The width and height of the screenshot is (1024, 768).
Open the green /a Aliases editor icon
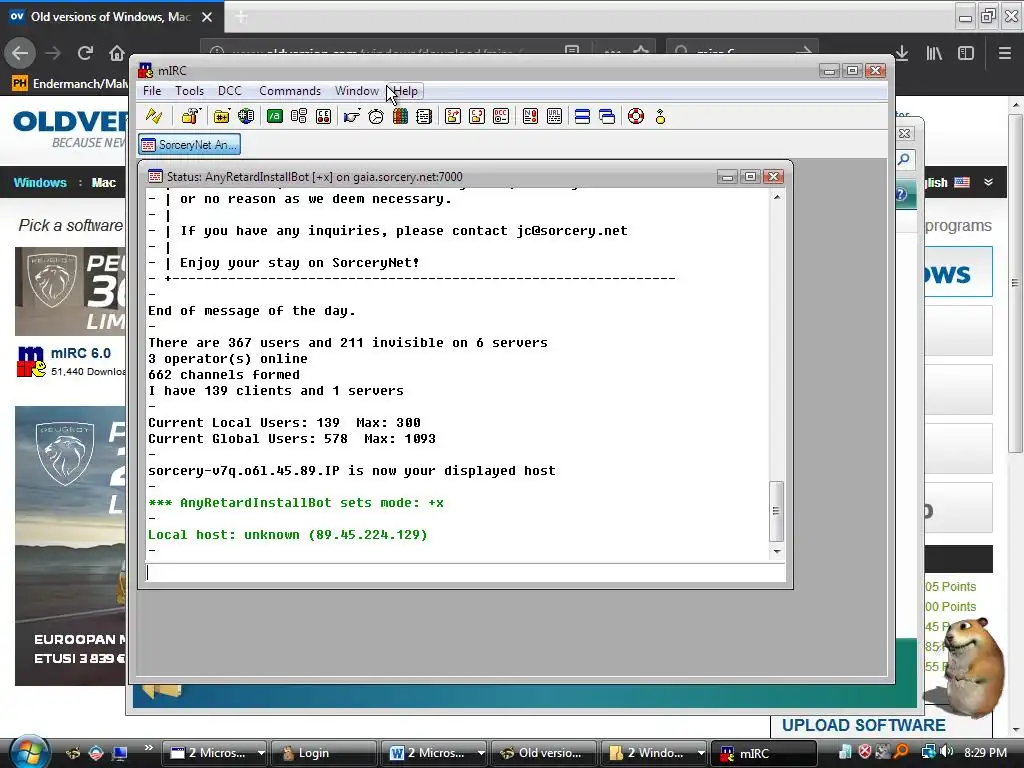(275, 116)
